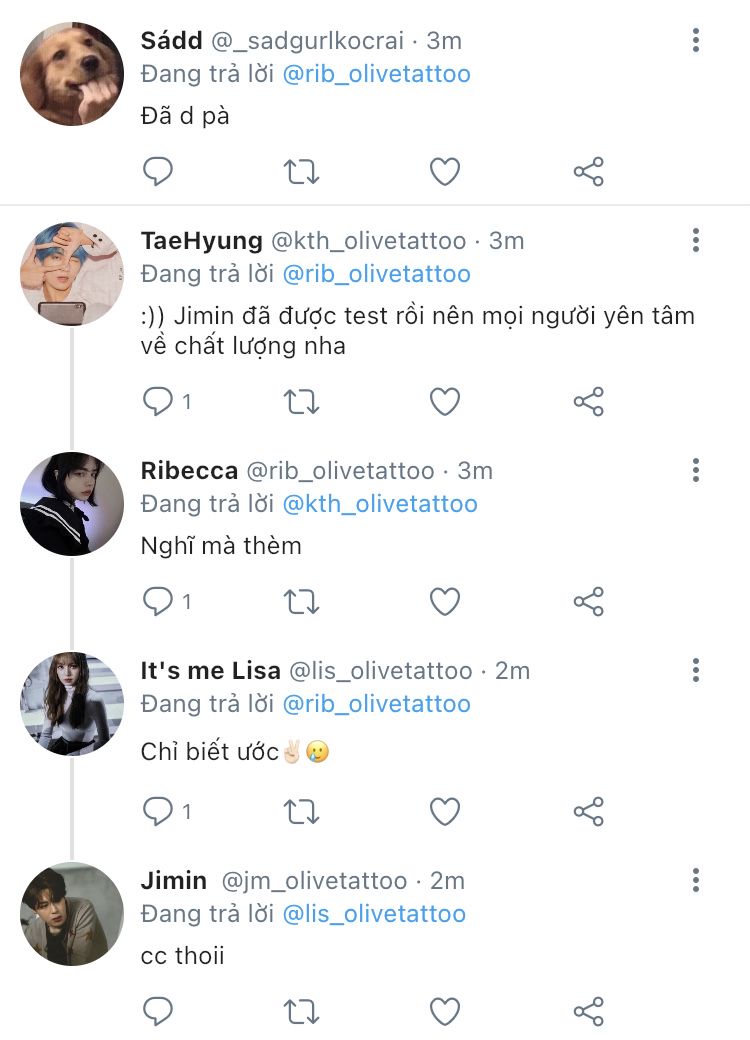View TaeHyung's profile avatar
750x1040 pixels.
[72, 273]
